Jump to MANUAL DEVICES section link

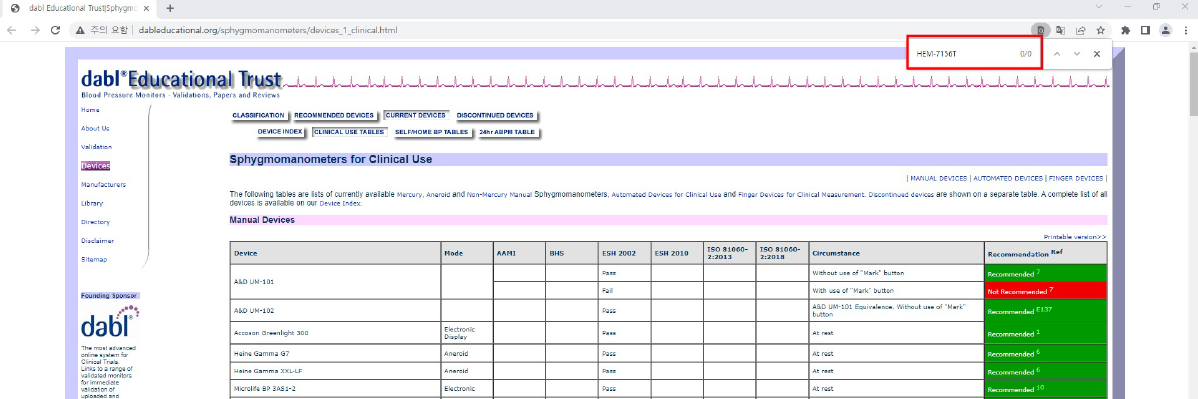coord(938,178)
